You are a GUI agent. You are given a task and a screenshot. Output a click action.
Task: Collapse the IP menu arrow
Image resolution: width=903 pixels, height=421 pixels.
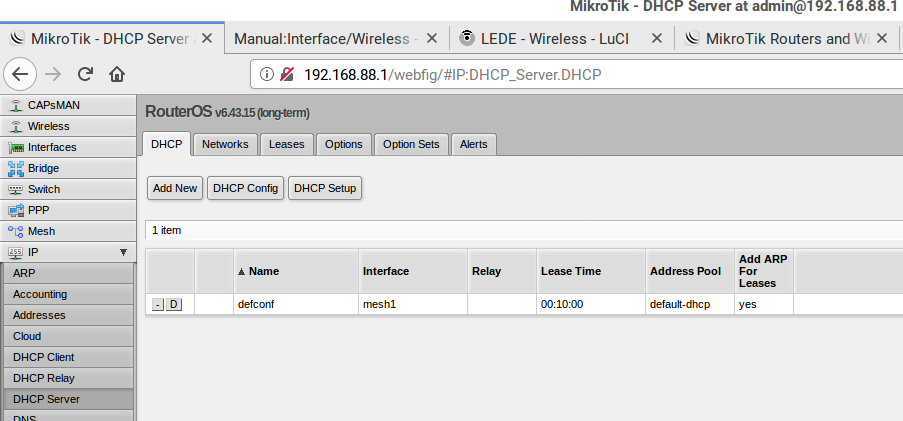(x=123, y=252)
